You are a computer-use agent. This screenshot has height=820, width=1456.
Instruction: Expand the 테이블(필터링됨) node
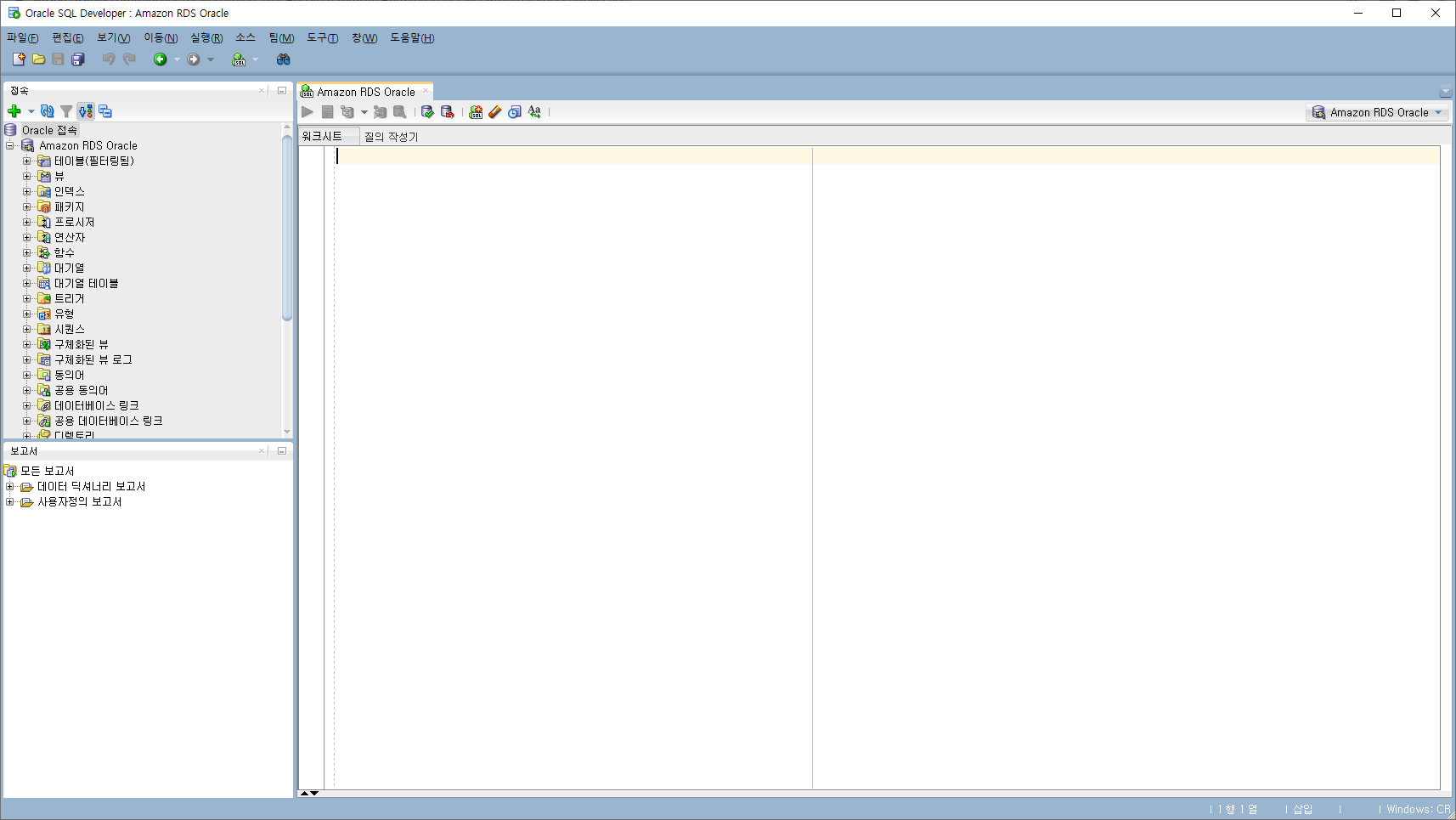pos(27,161)
